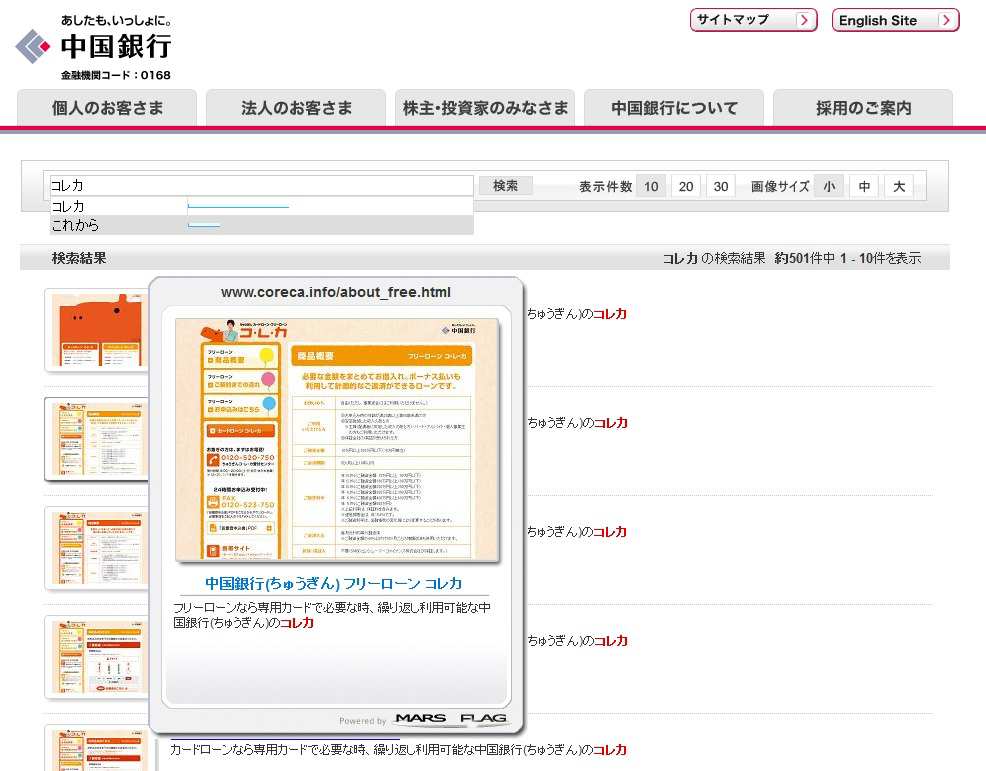This screenshot has height=771, width=986.
Task: Click the first result thumbnail with orange mascot
Action: click(97, 330)
